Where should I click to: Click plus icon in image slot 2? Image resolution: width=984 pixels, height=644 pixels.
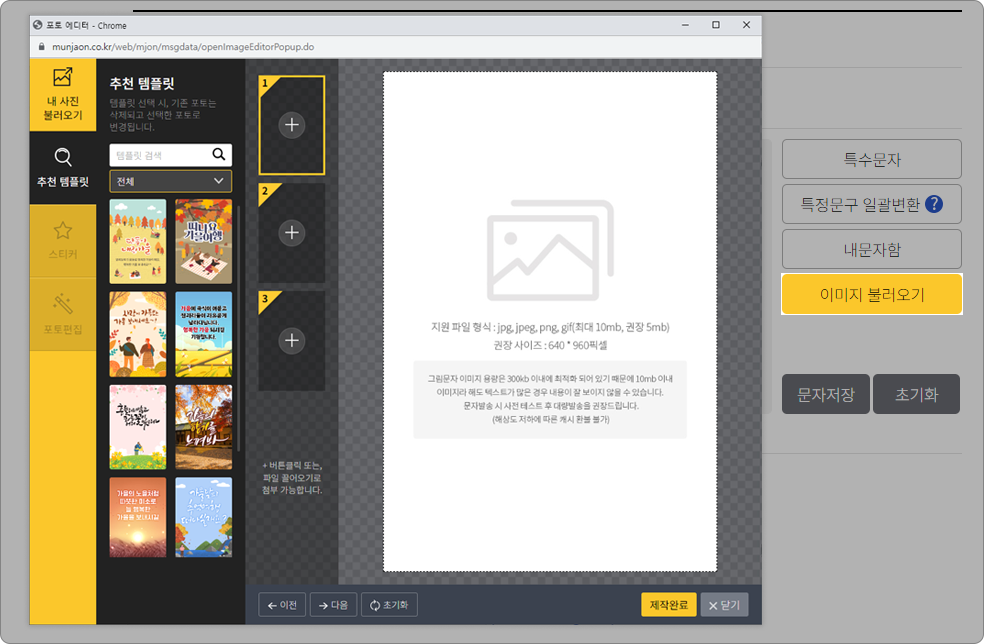[291, 232]
